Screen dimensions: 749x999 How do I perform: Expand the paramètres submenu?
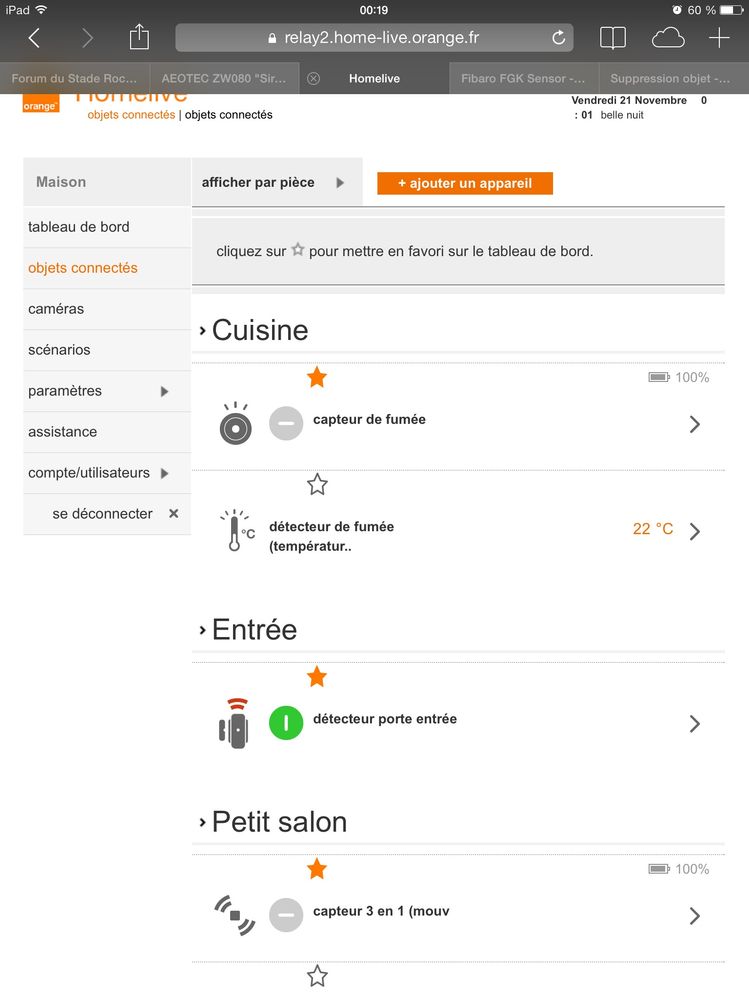pyautogui.click(x=164, y=391)
